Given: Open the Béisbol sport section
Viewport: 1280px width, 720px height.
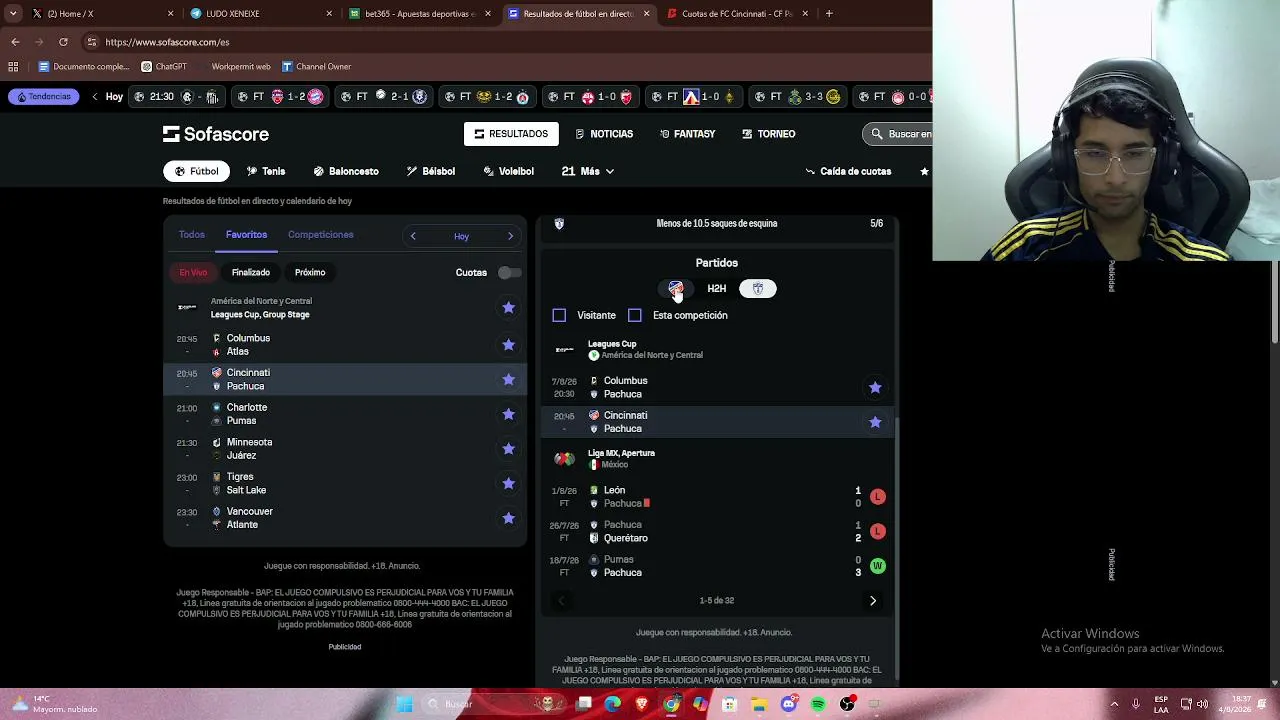Looking at the screenshot, I should [x=431, y=171].
